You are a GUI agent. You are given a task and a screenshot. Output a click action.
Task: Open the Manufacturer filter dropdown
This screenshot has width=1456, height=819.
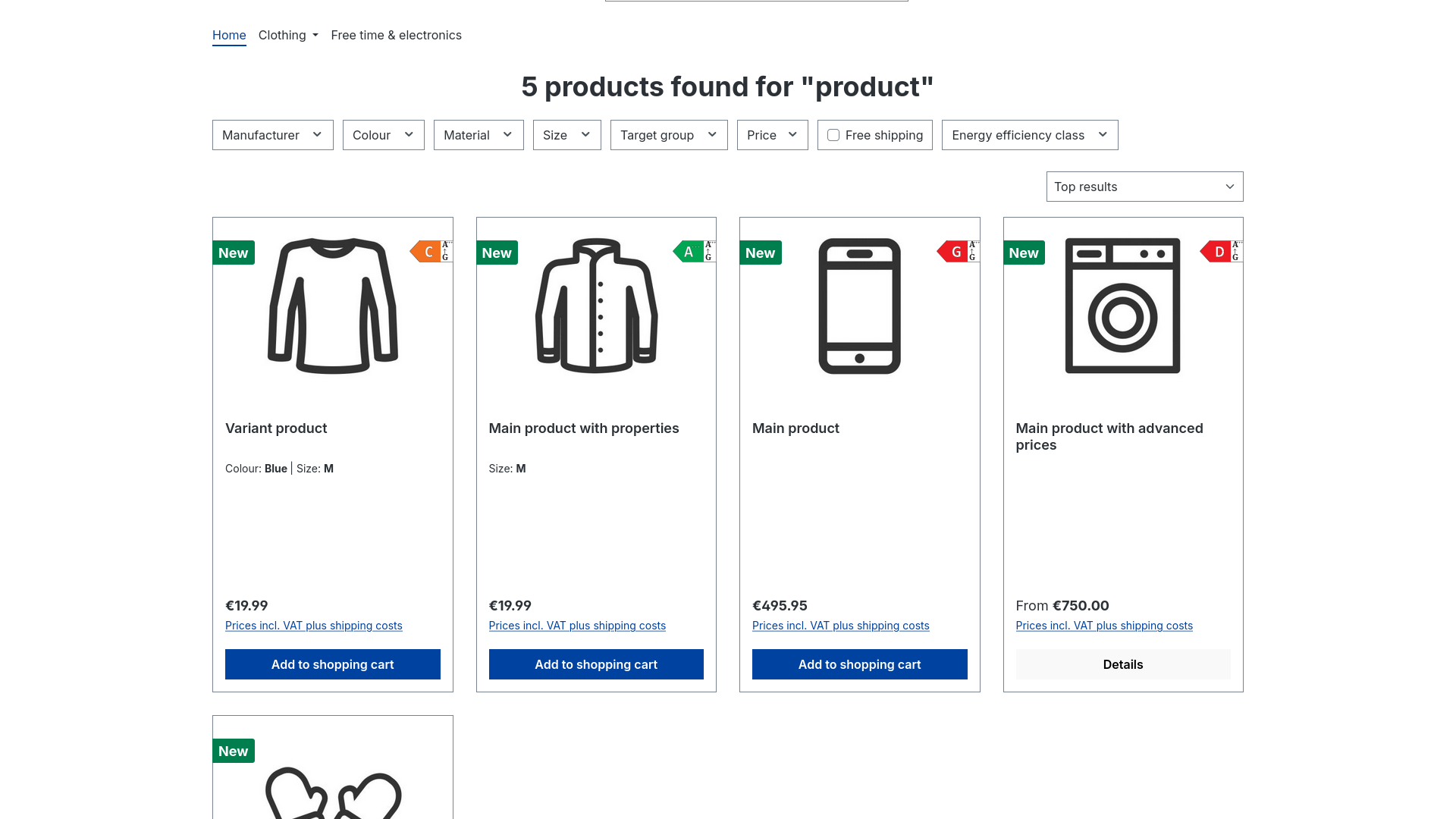272,135
